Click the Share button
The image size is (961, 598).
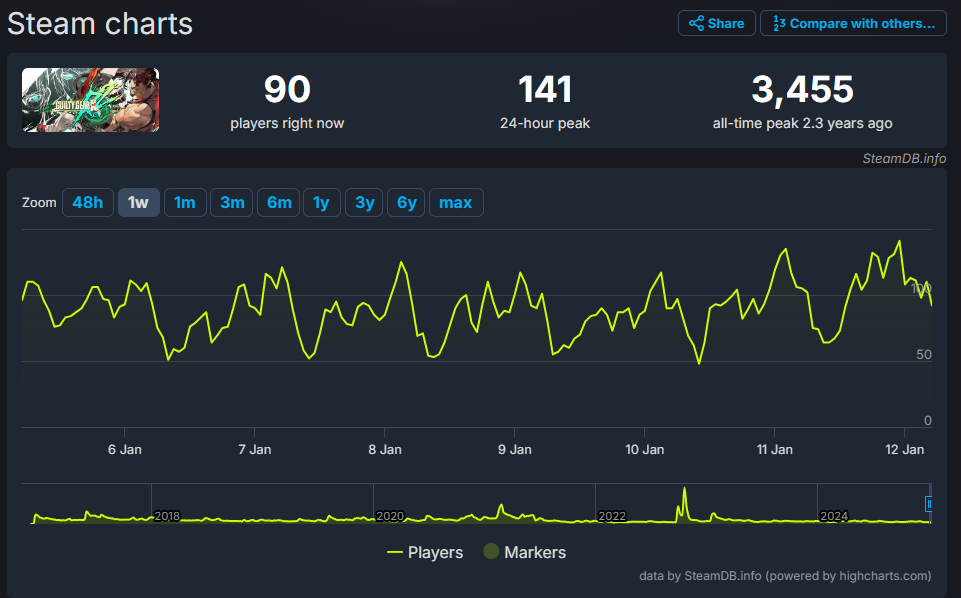tap(716, 23)
